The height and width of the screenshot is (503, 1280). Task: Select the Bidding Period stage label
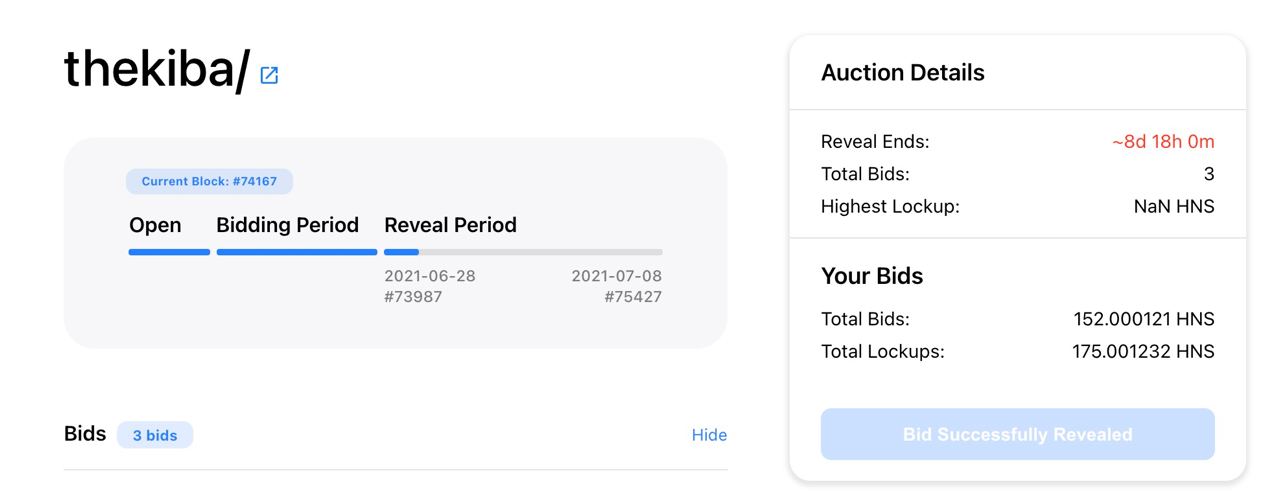point(287,225)
